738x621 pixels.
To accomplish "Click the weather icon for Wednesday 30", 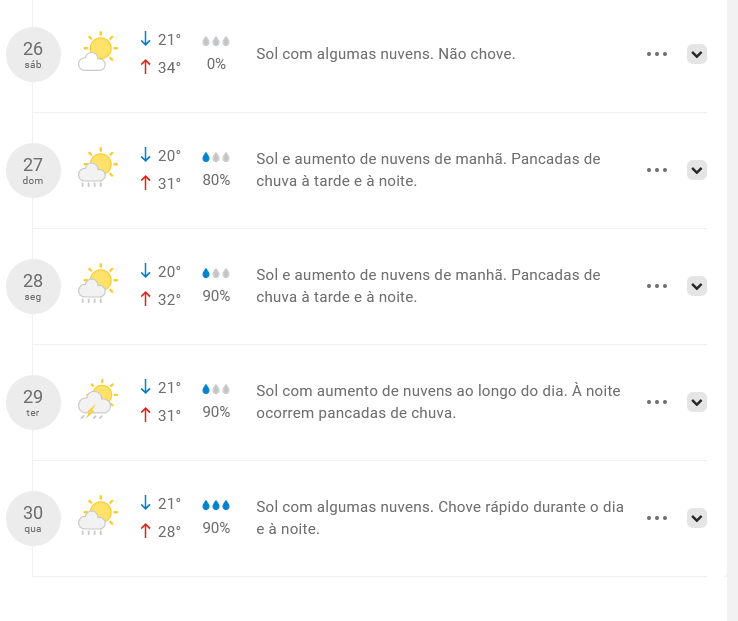I will [98, 516].
